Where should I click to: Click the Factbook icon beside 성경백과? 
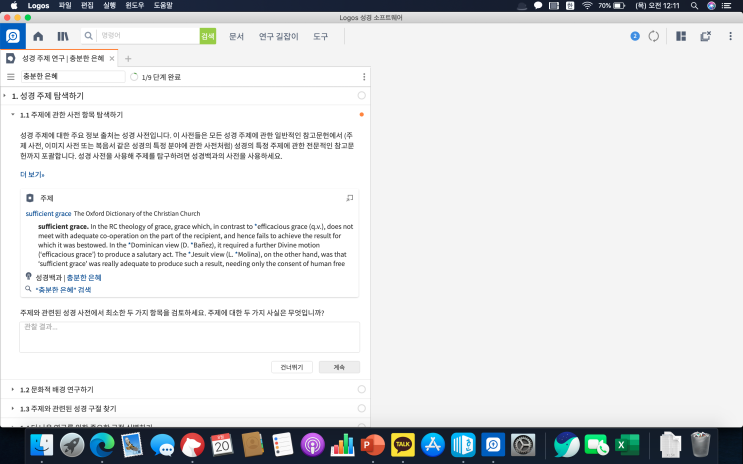tap(28, 277)
